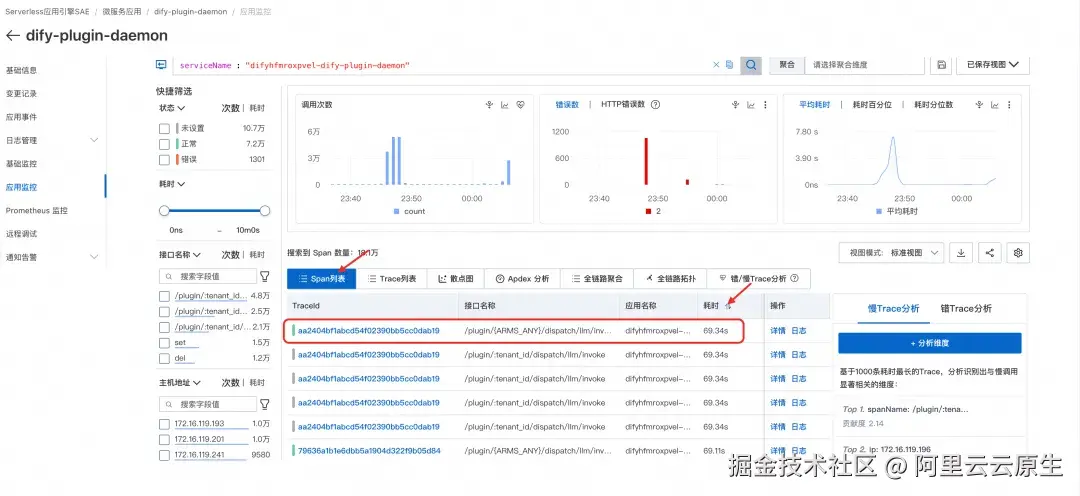
Task: Collapse the 耗时 filter section
Action: [172, 184]
